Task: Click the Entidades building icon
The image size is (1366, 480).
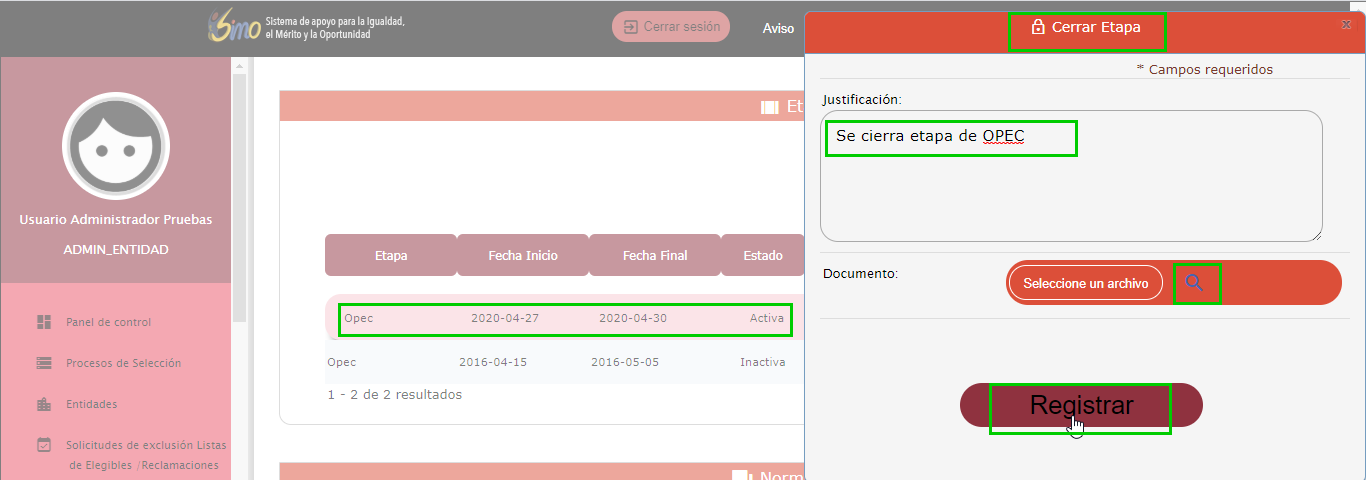Action: [44, 404]
